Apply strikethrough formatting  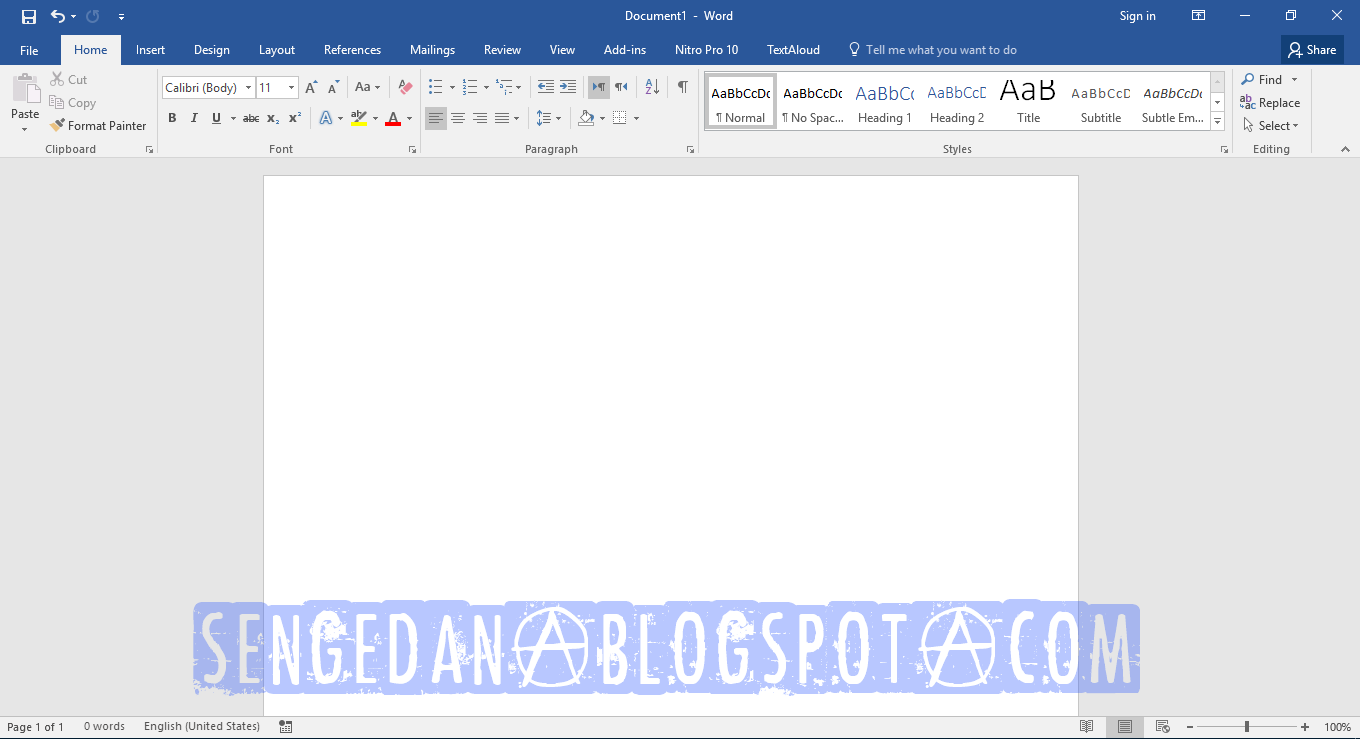pos(251,118)
